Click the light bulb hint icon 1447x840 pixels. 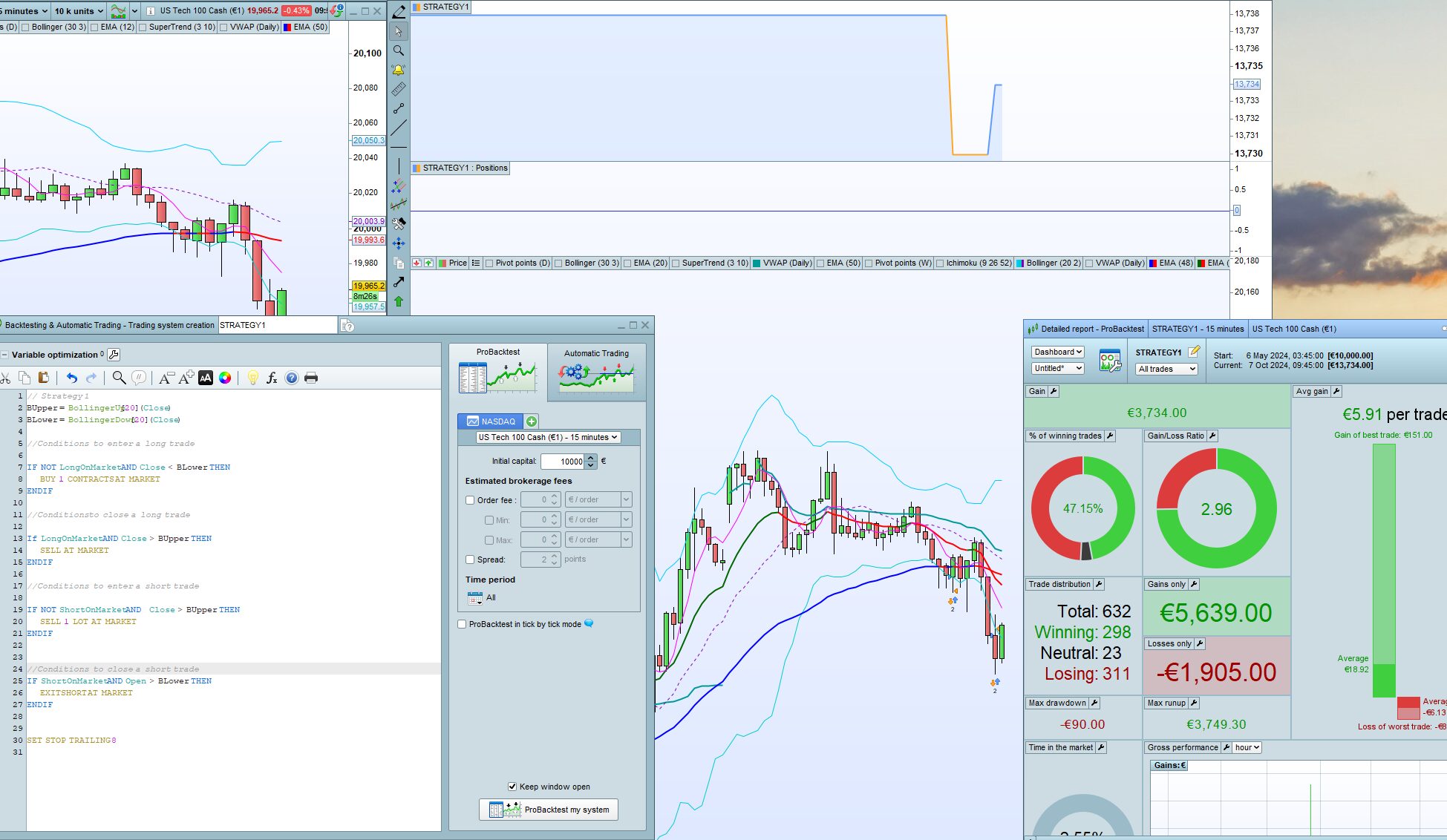point(252,378)
